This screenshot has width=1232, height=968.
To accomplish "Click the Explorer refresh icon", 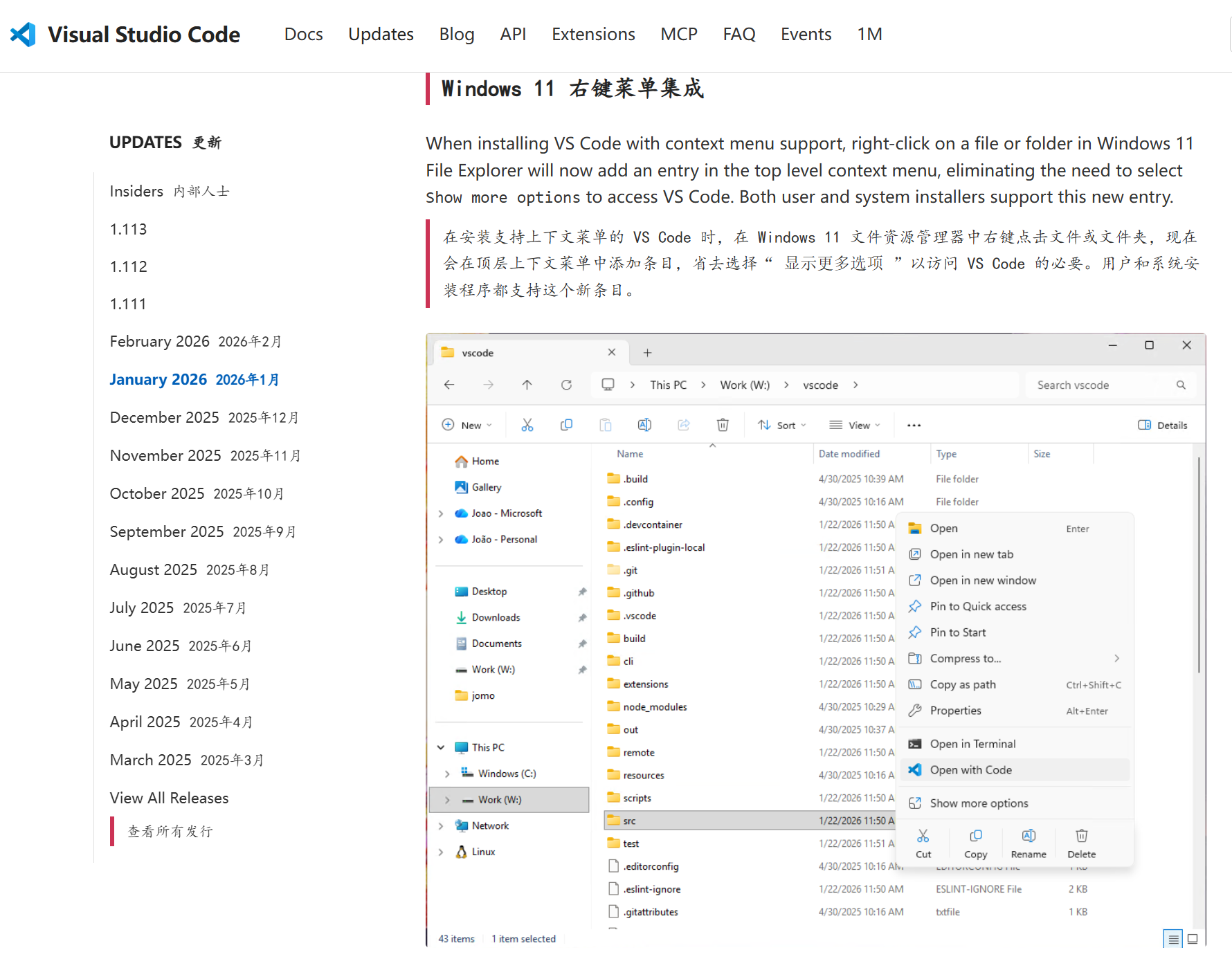I will [566, 385].
